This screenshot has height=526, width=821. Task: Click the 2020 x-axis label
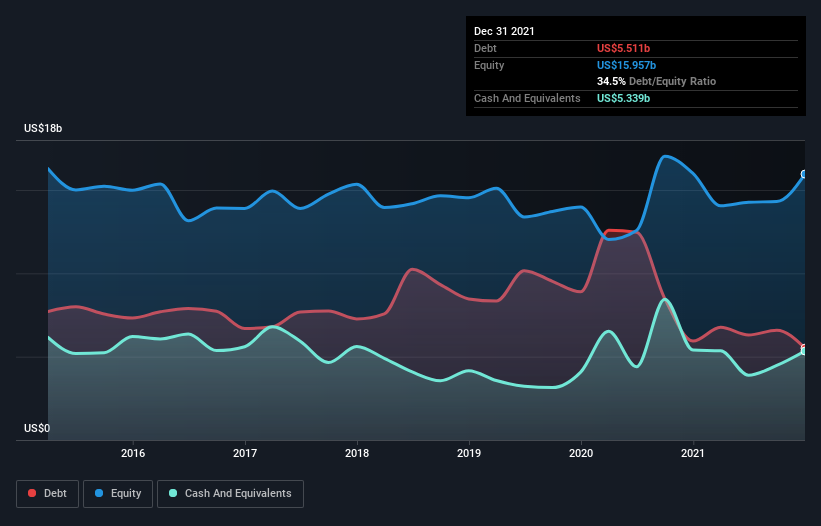coord(581,453)
